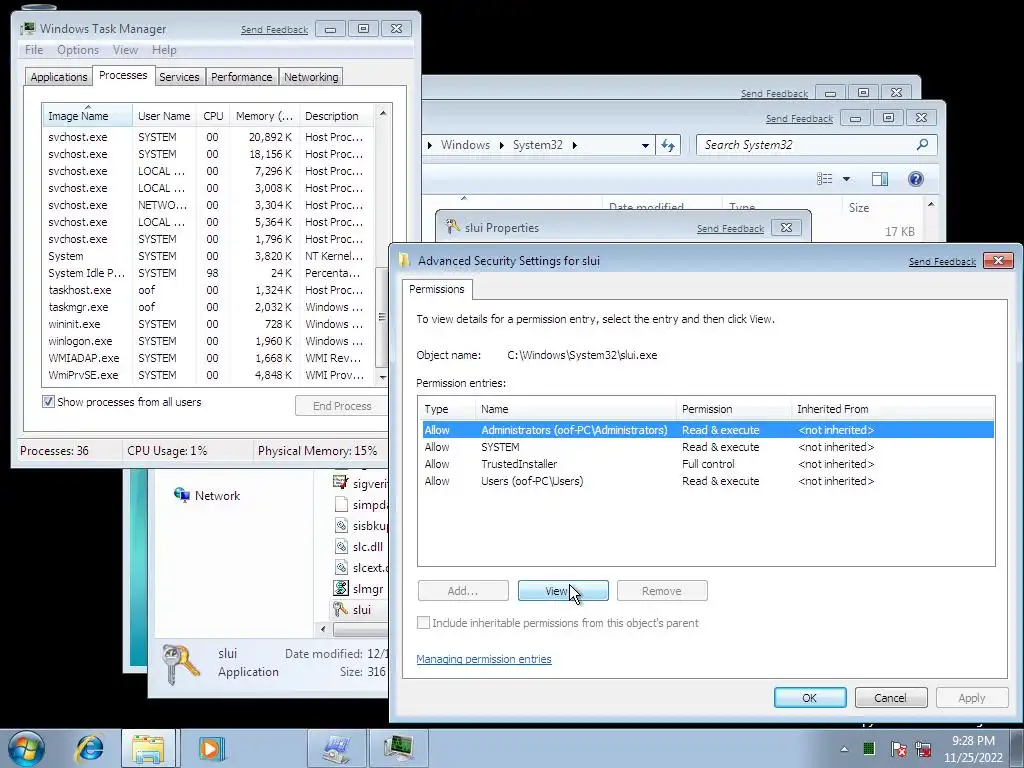Switch to the Performance tab

tap(242, 76)
